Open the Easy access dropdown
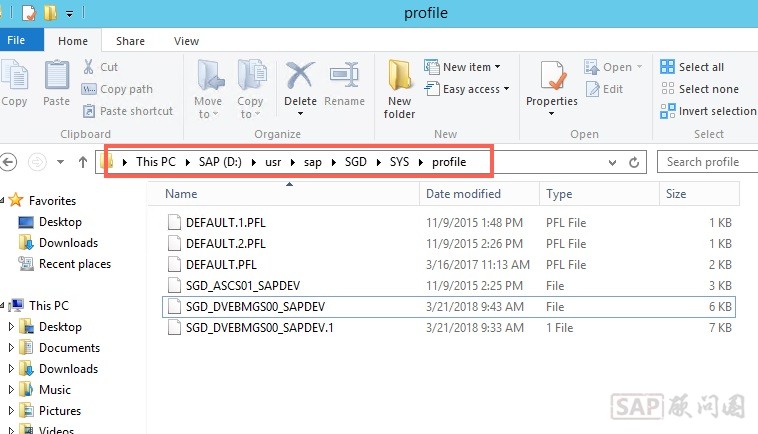The width and height of the screenshot is (758, 434). click(x=467, y=89)
